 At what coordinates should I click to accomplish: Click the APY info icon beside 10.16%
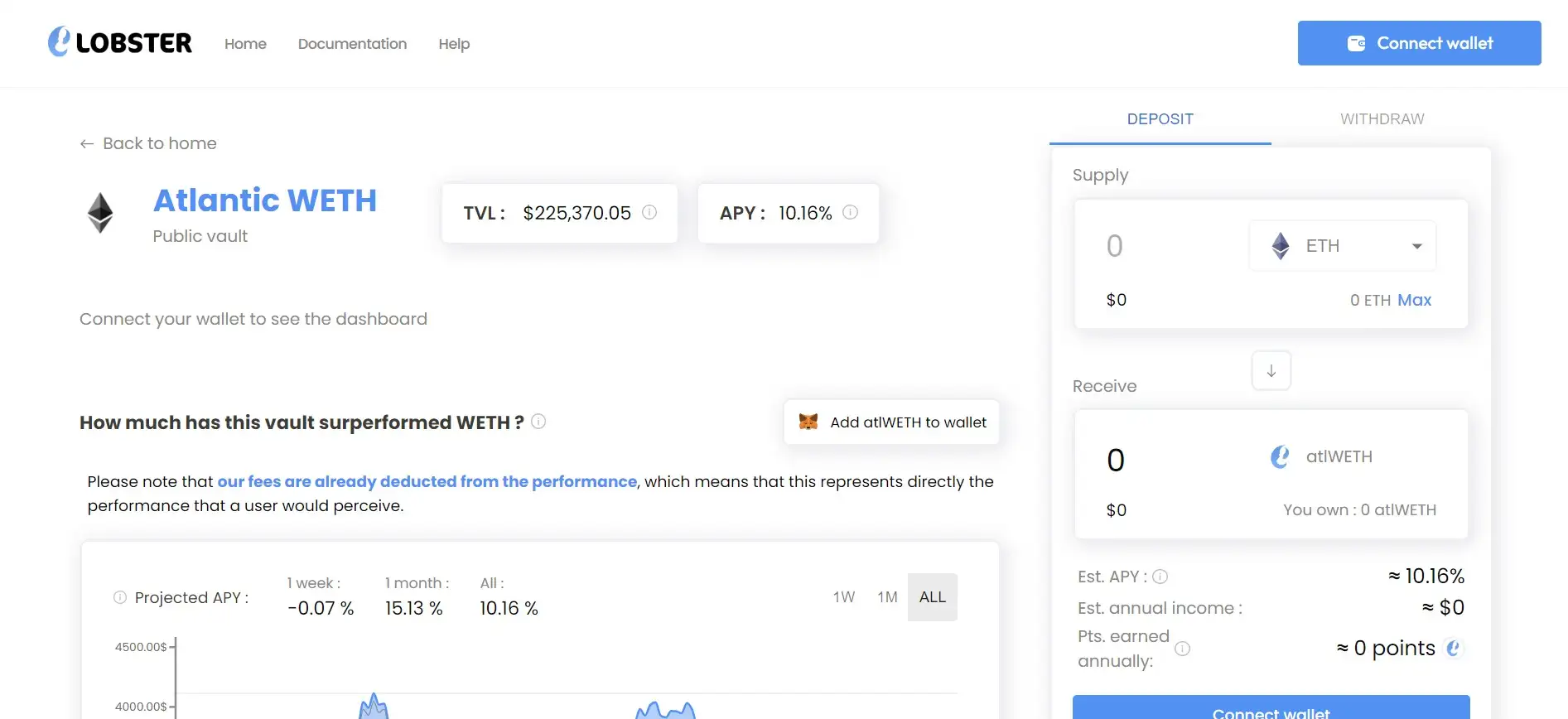[x=850, y=212]
